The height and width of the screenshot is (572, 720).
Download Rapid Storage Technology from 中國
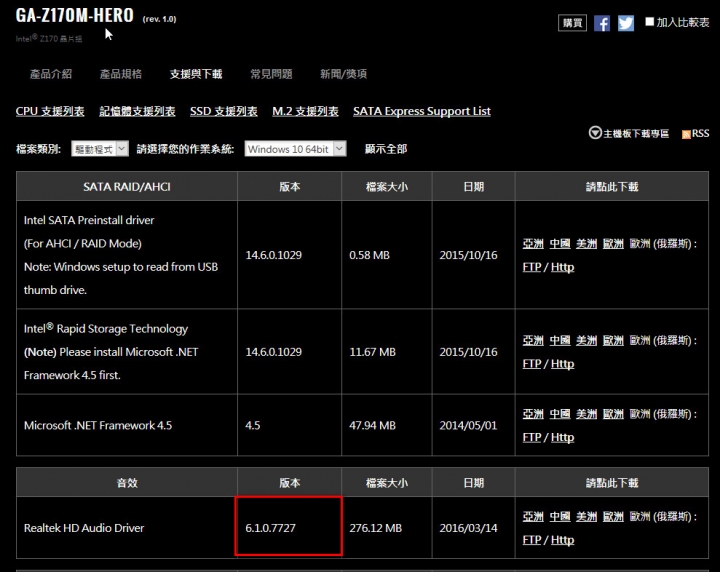[560, 341]
